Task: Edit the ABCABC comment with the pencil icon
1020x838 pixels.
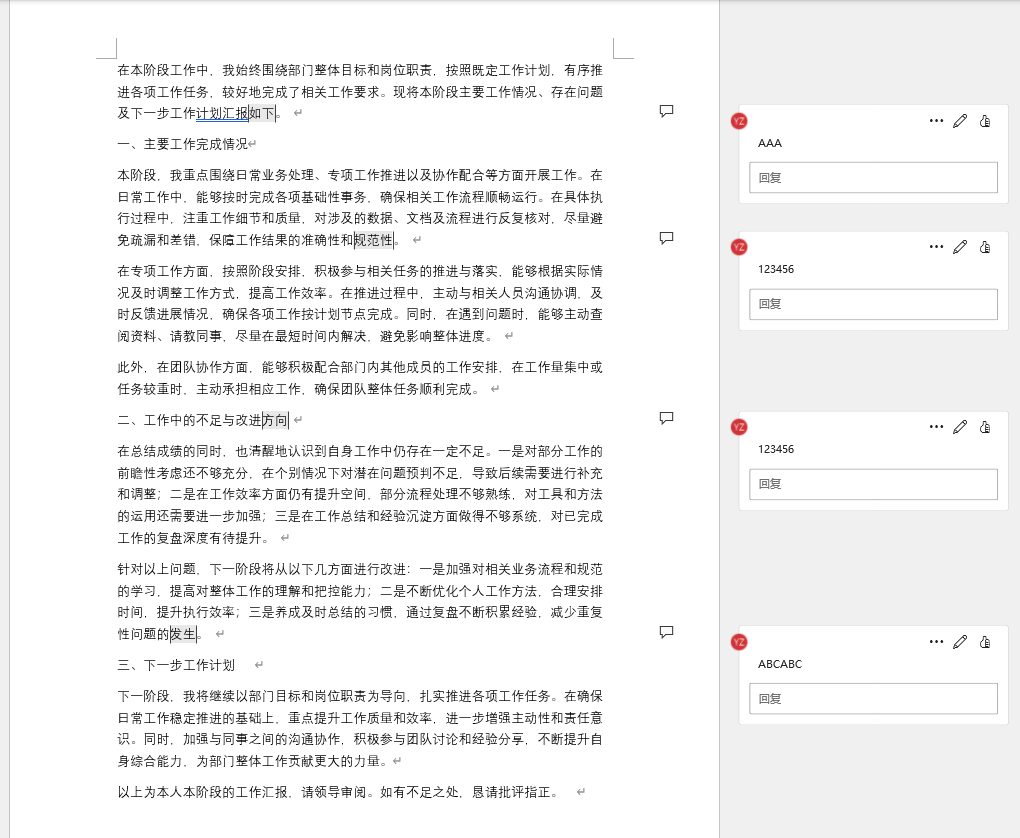Action: pyautogui.click(x=960, y=641)
